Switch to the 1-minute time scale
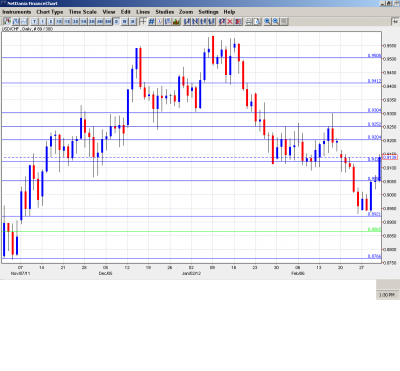Viewport: 400px width, 371px height. tap(43, 22)
